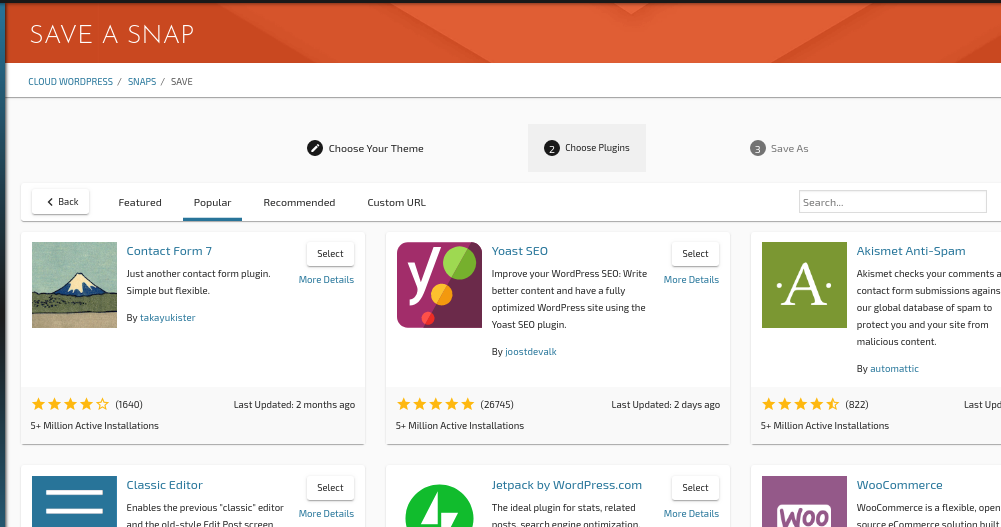Image resolution: width=1001 pixels, height=527 pixels.
Task: Open author automattic's profile link
Action: (894, 369)
